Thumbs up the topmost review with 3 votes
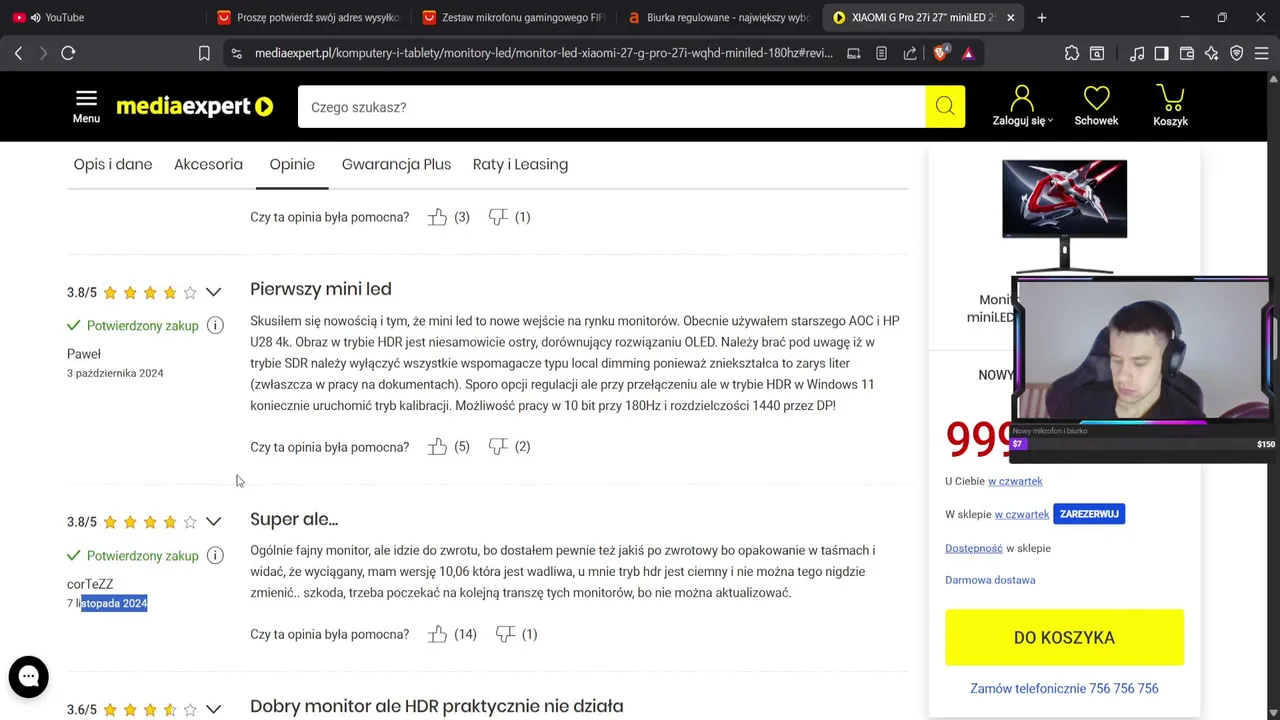 tap(437, 216)
